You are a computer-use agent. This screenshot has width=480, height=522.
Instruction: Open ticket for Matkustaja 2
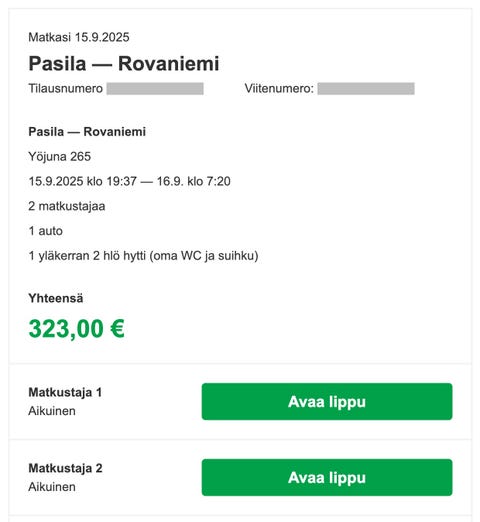click(x=327, y=477)
